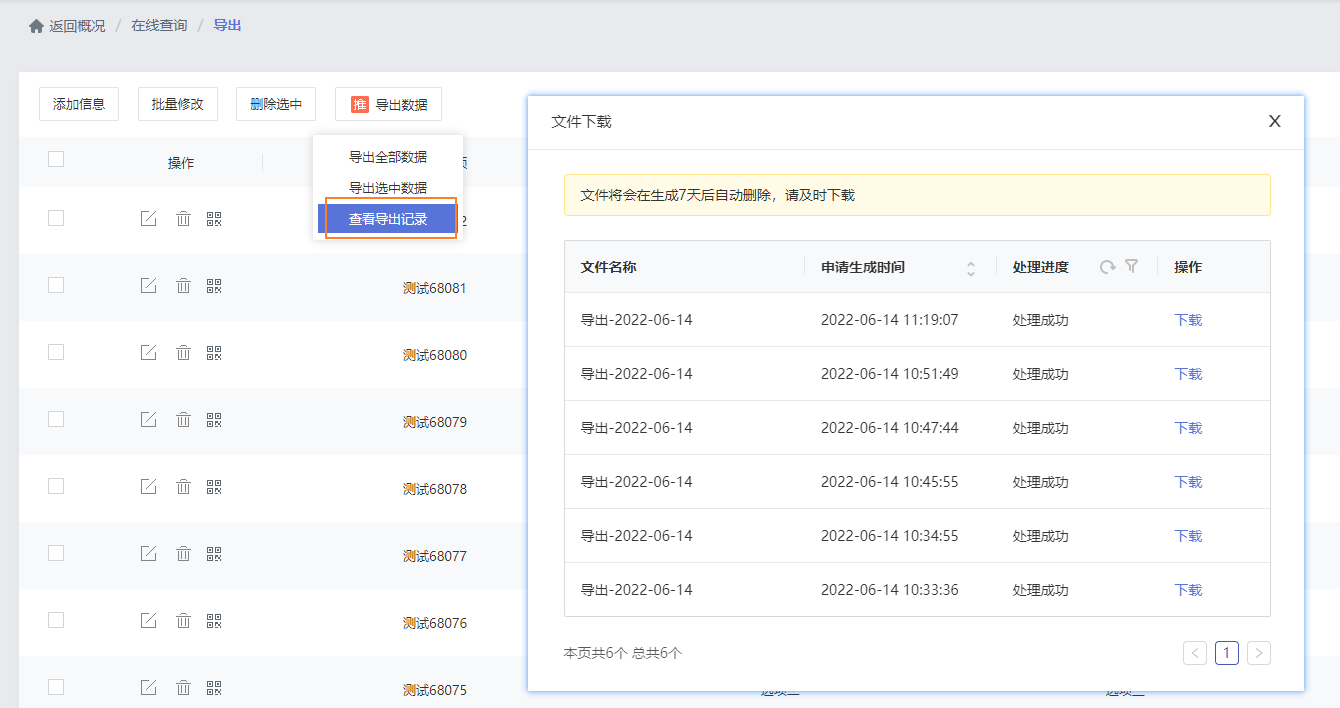Click the 导出 breadcrumb
Image resolution: width=1340 pixels, height=708 pixels.
tap(227, 25)
